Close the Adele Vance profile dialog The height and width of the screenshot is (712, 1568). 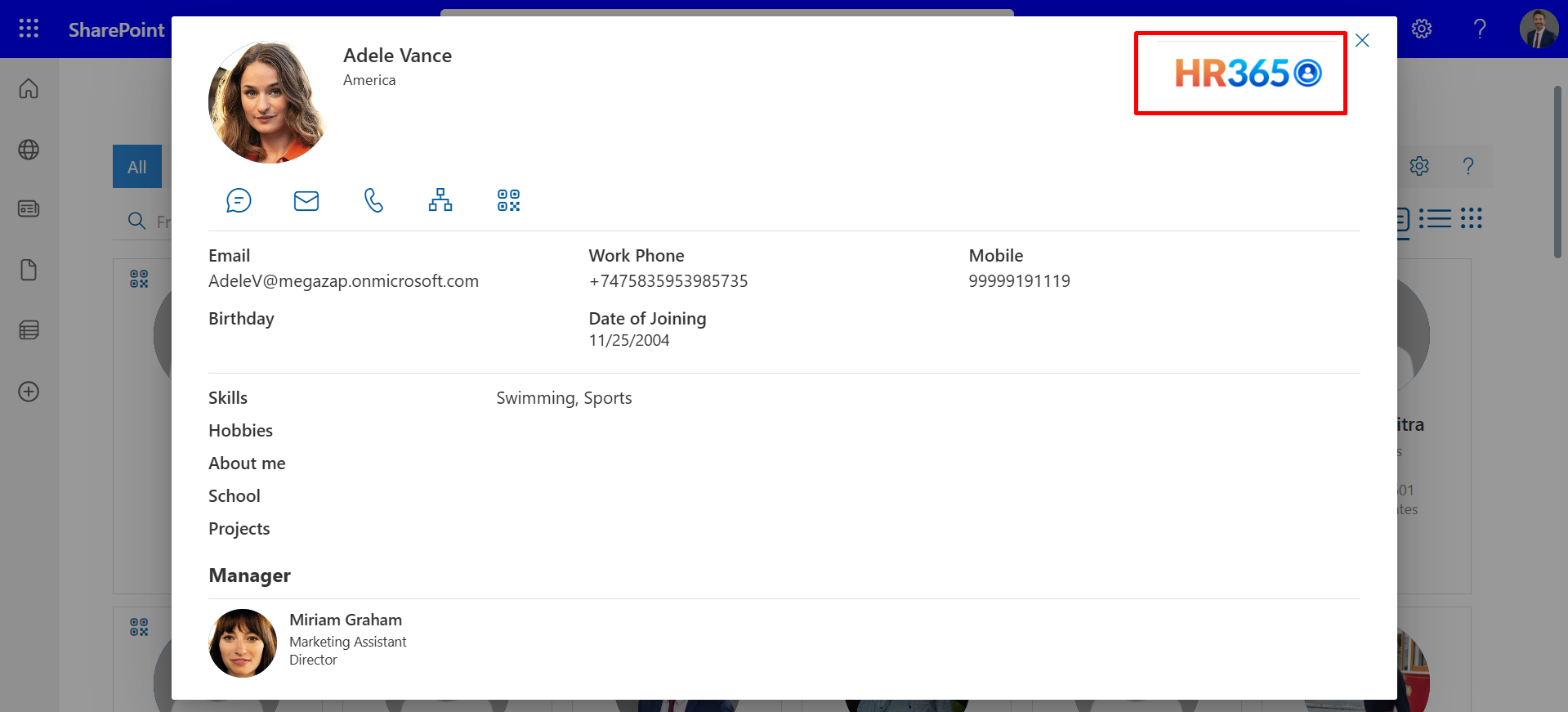1362,40
